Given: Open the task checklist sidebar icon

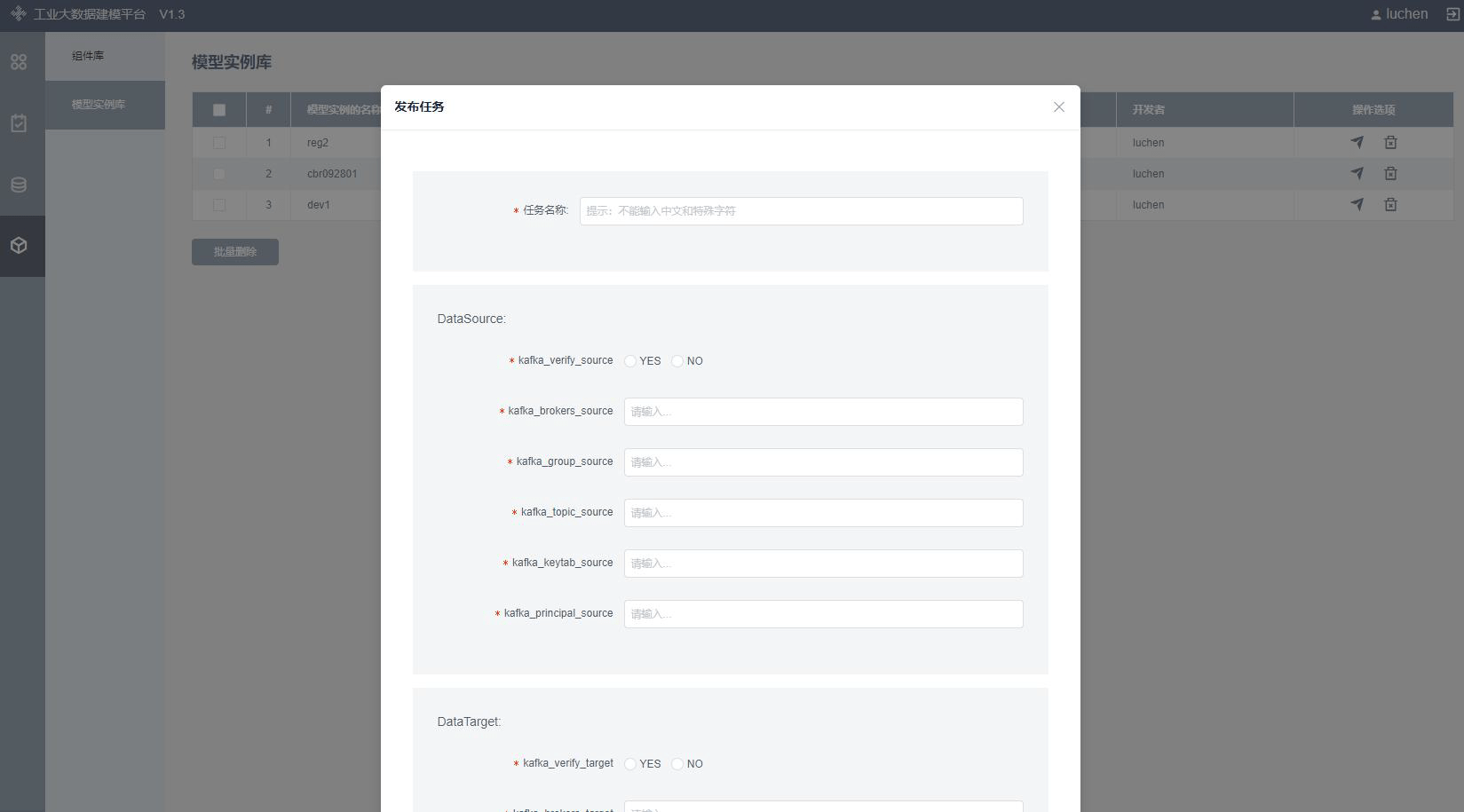Looking at the screenshot, I should pos(19,123).
